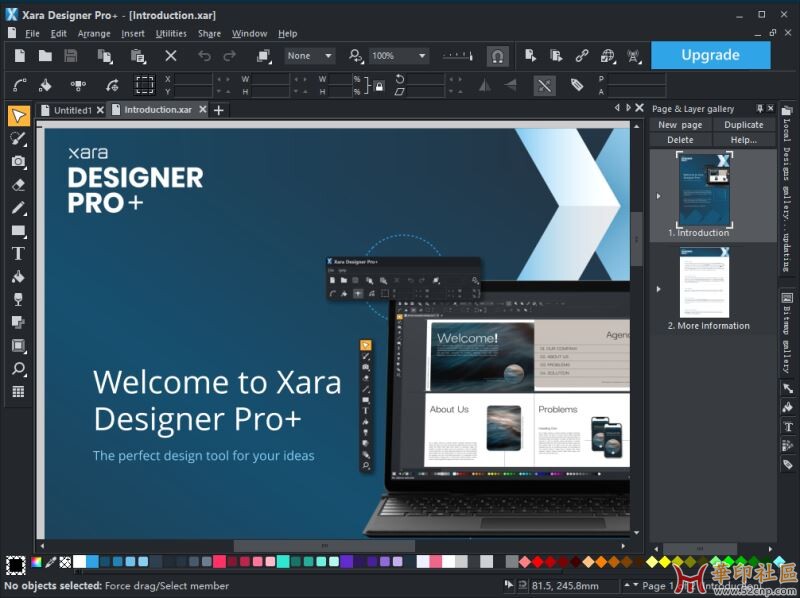Pin the Page & Layer gallery
The width and height of the screenshot is (800, 598).
(x=760, y=108)
